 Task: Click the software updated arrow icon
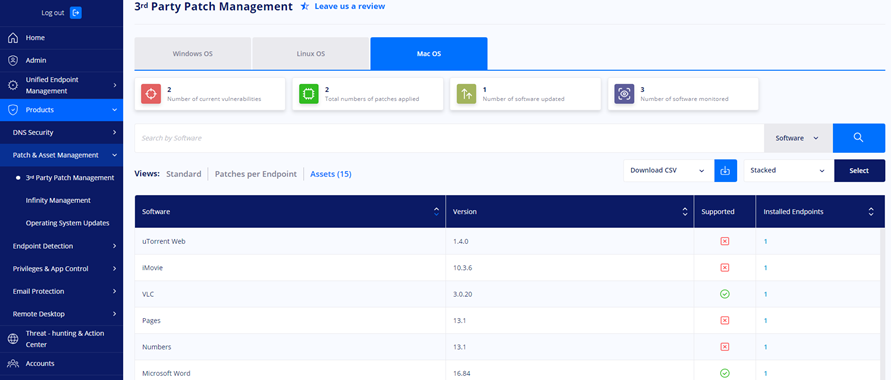tap(467, 94)
